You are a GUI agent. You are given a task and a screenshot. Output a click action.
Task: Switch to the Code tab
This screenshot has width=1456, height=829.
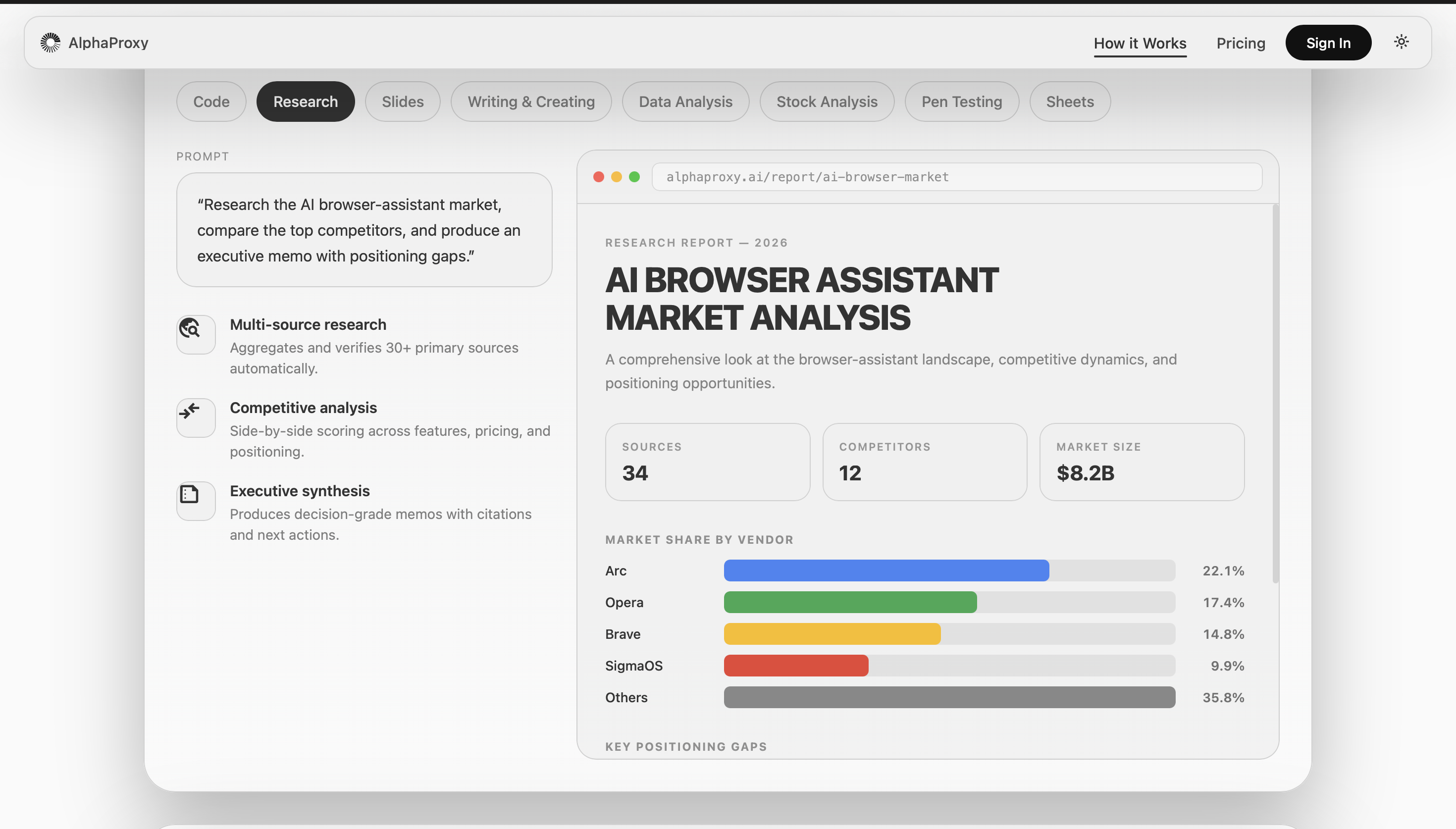click(211, 102)
